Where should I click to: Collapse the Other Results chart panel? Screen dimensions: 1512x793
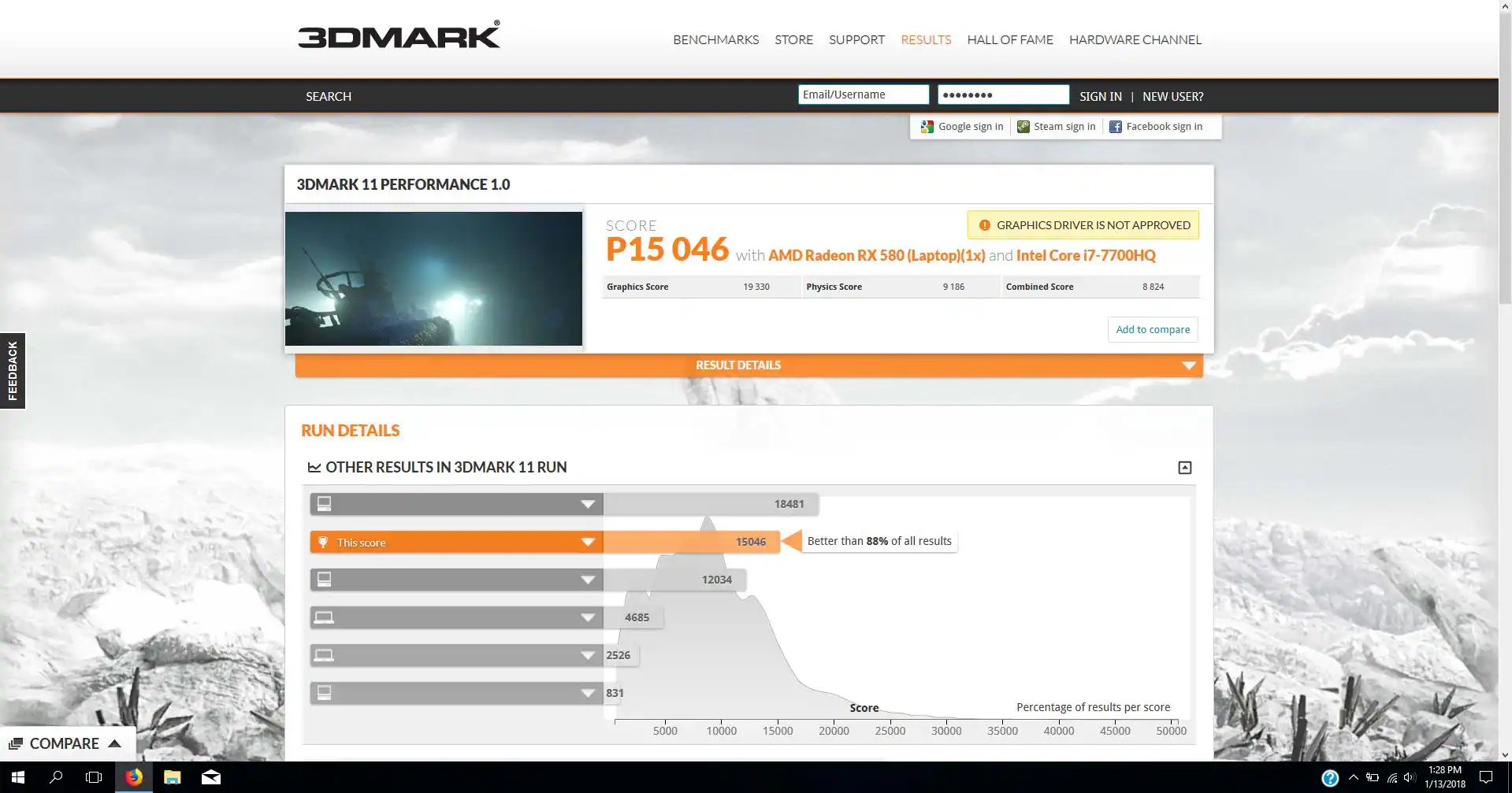pyautogui.click(x=1184, y=467)
